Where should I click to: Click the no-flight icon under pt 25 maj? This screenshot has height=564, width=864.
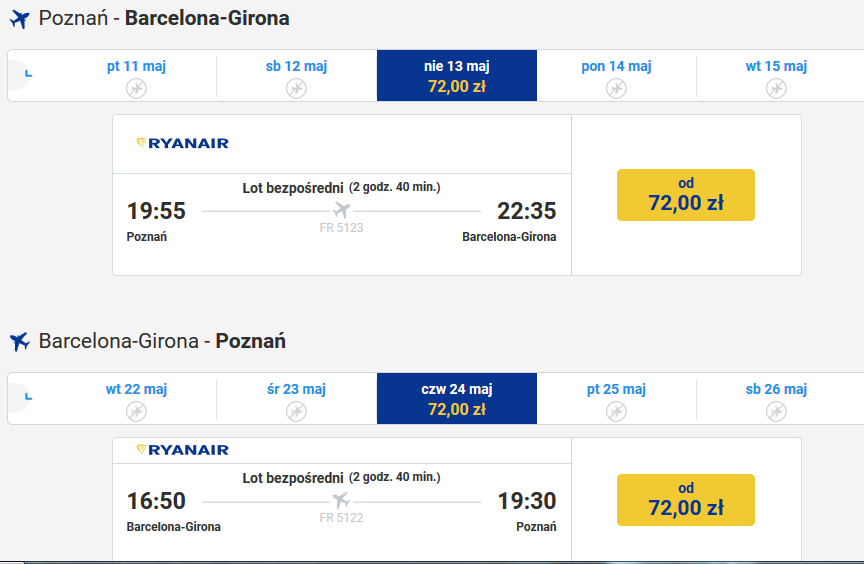(616, 411)
